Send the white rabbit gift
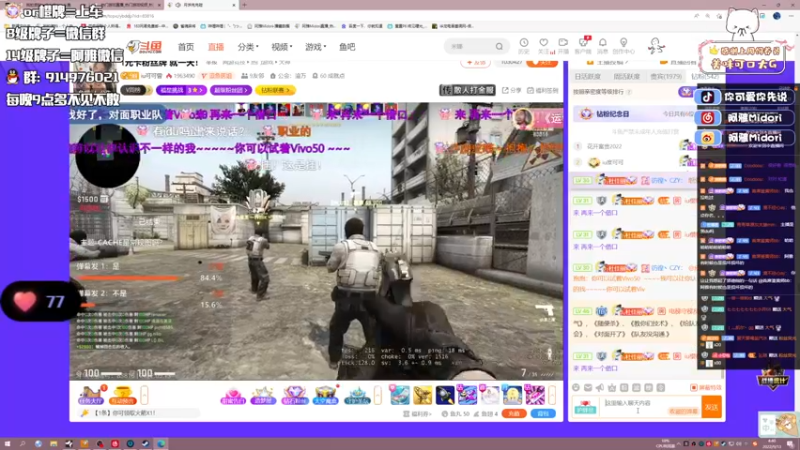The image size is (800, 450). [489, 395]
